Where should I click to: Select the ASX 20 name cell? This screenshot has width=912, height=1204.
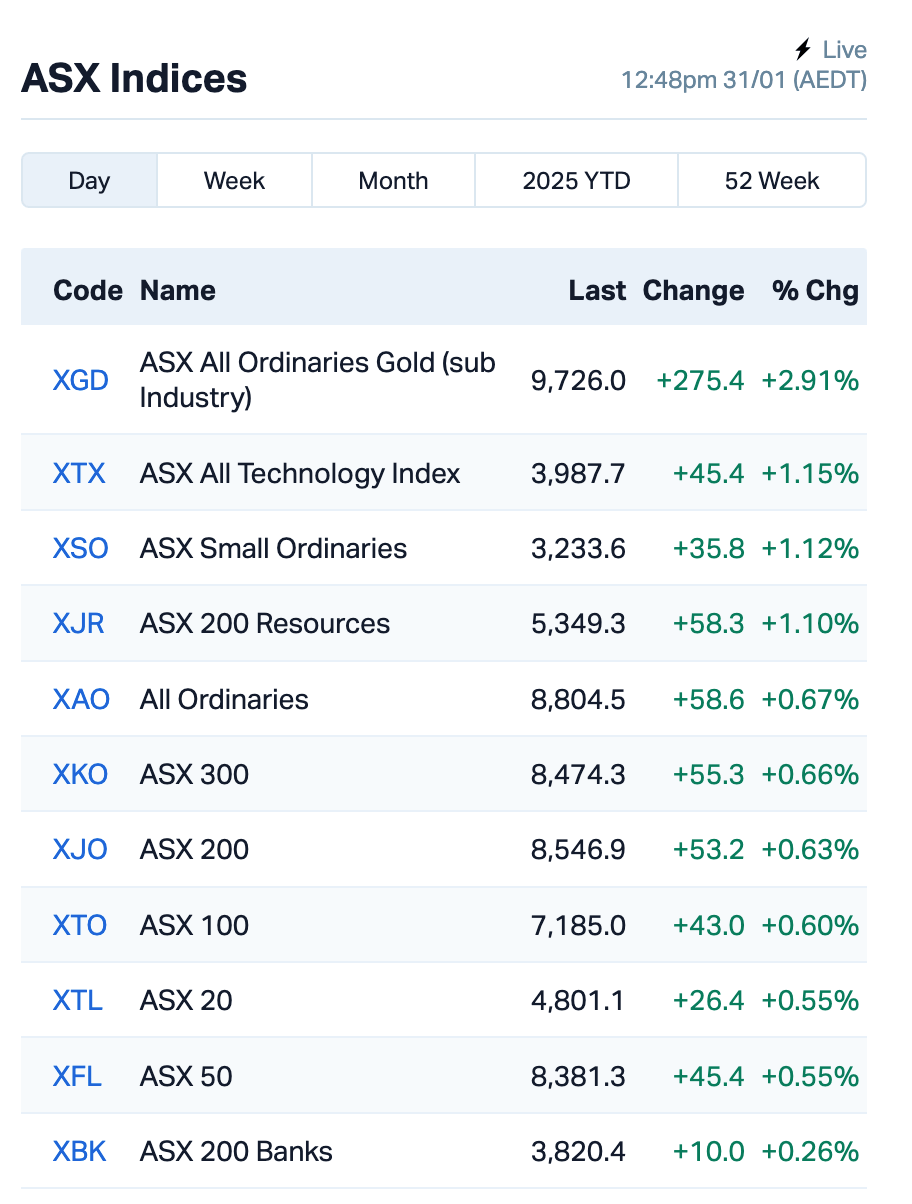186,1001
